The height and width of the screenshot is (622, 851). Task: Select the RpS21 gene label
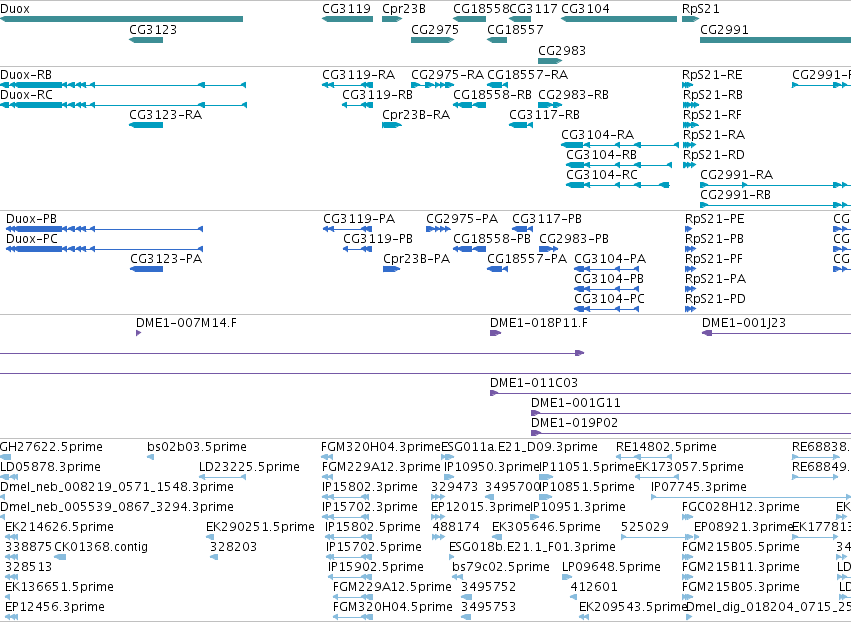pyautogui.click(x=701, y=9)
